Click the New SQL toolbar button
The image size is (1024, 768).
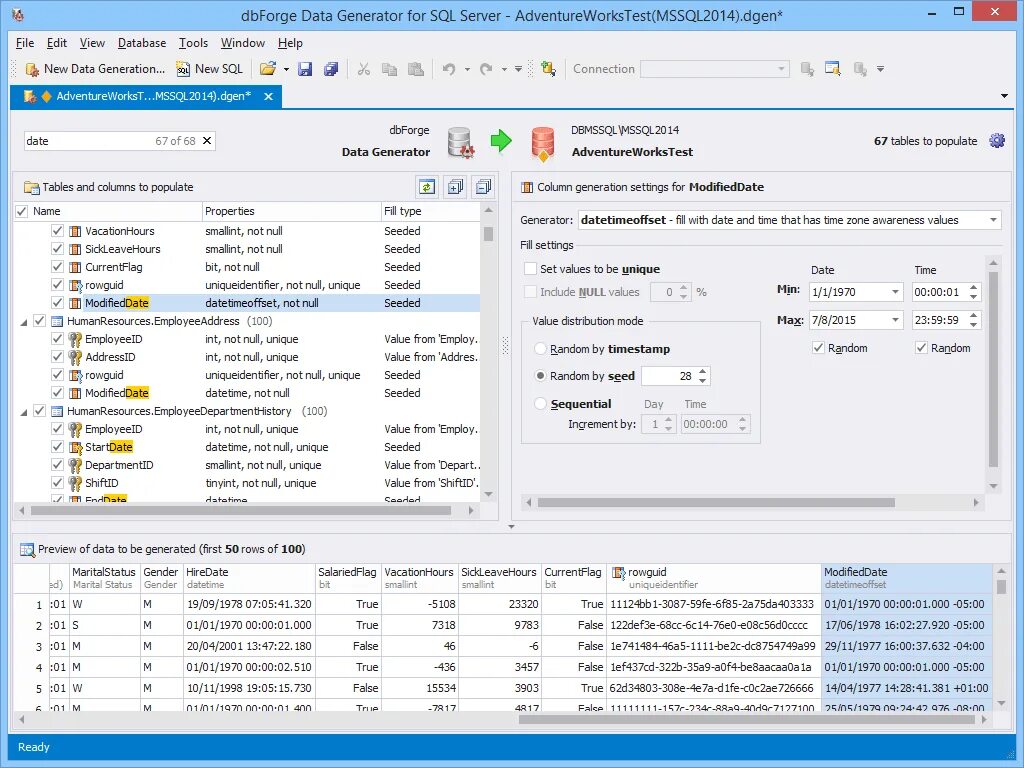(210, 69)
